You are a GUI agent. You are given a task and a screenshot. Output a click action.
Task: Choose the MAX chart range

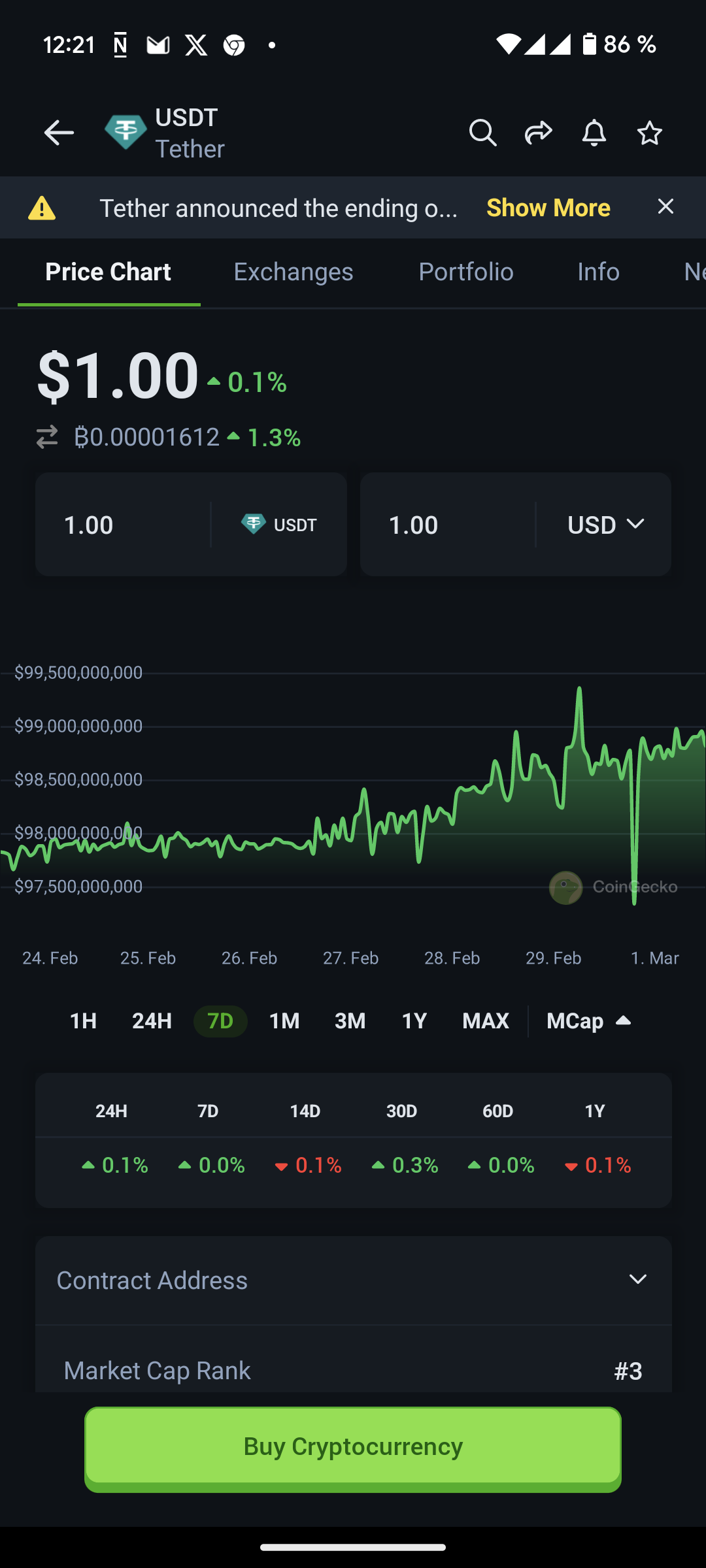pos(485,1021)
